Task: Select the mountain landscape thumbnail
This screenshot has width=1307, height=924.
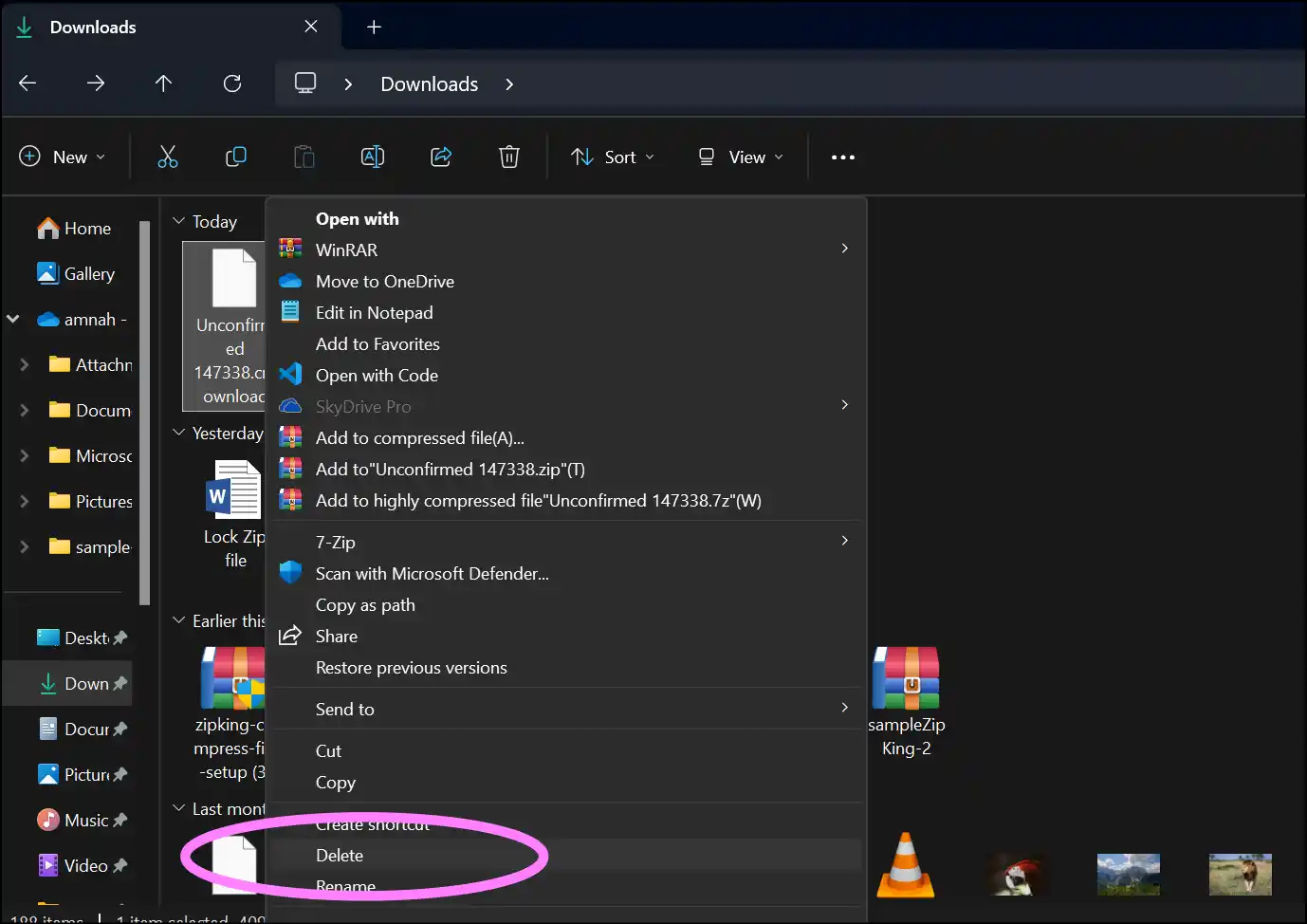Action: [1128, 874]
